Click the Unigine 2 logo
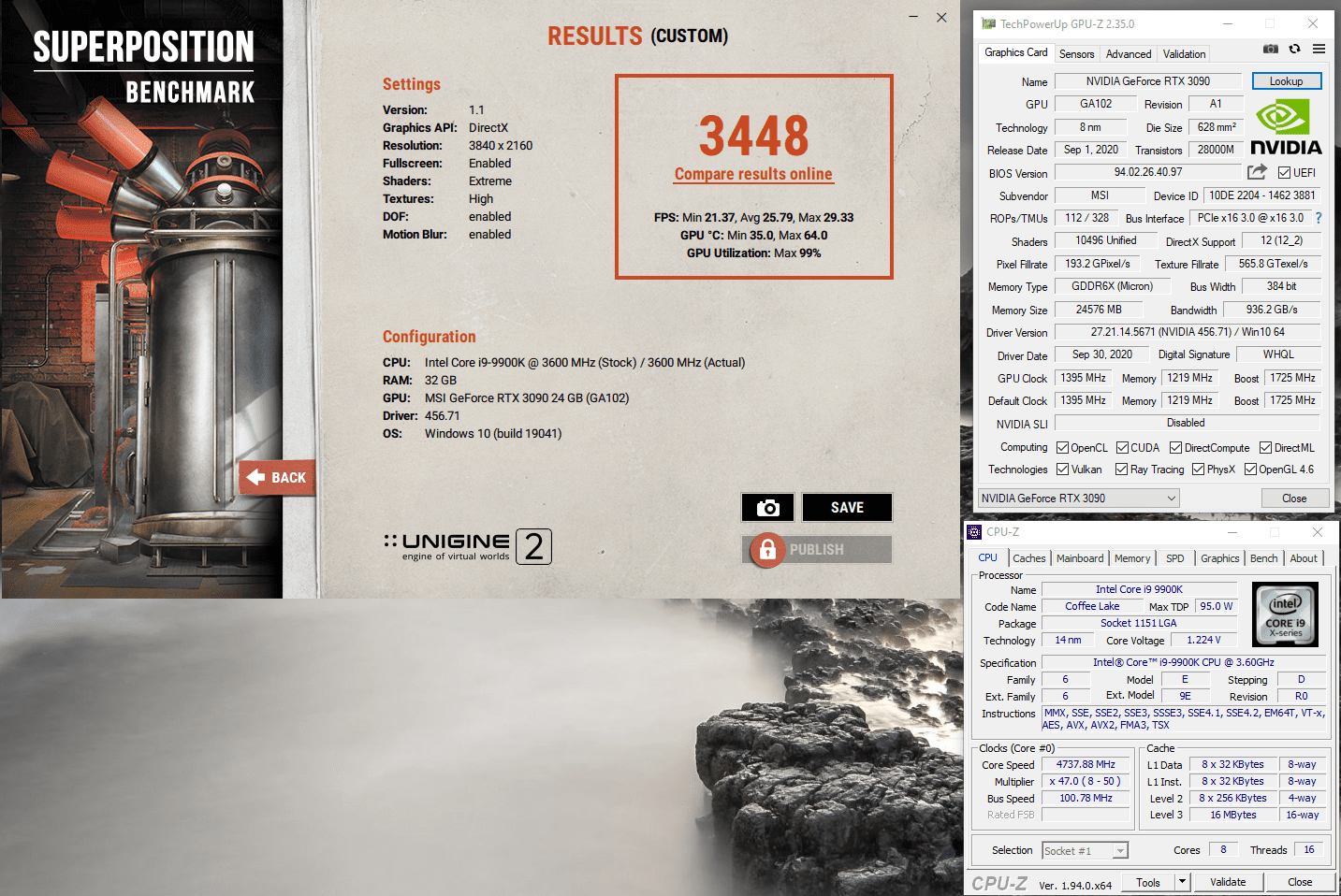Viewport: 1341px width, 896px height. pyautogui.click(x=467, y=546)
